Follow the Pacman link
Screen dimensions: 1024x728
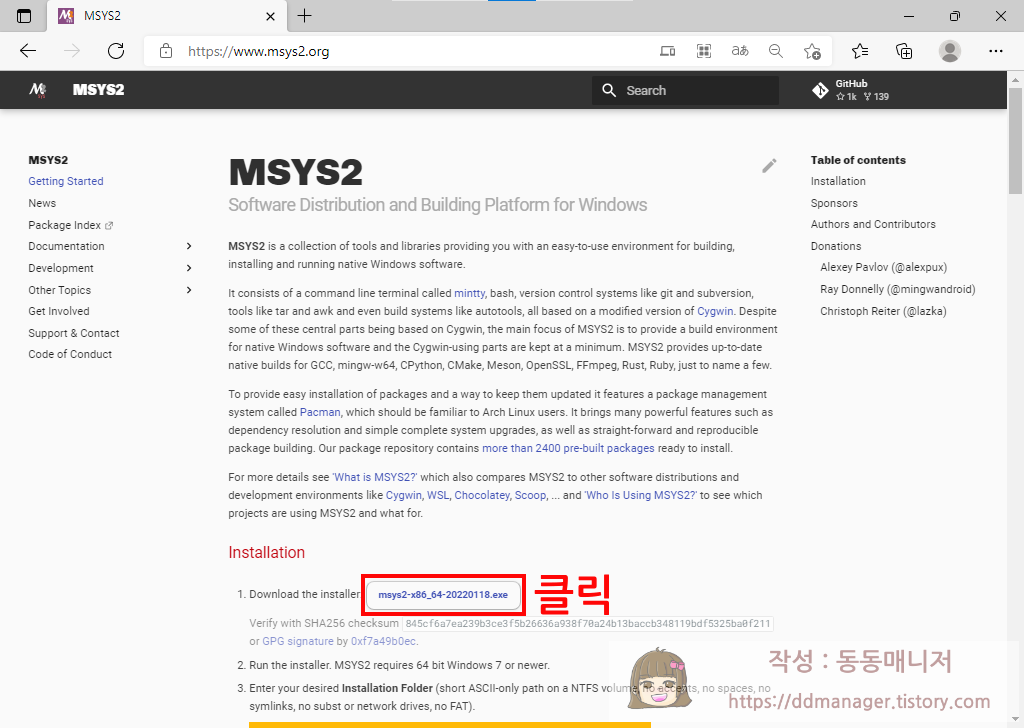click(320, 412)
